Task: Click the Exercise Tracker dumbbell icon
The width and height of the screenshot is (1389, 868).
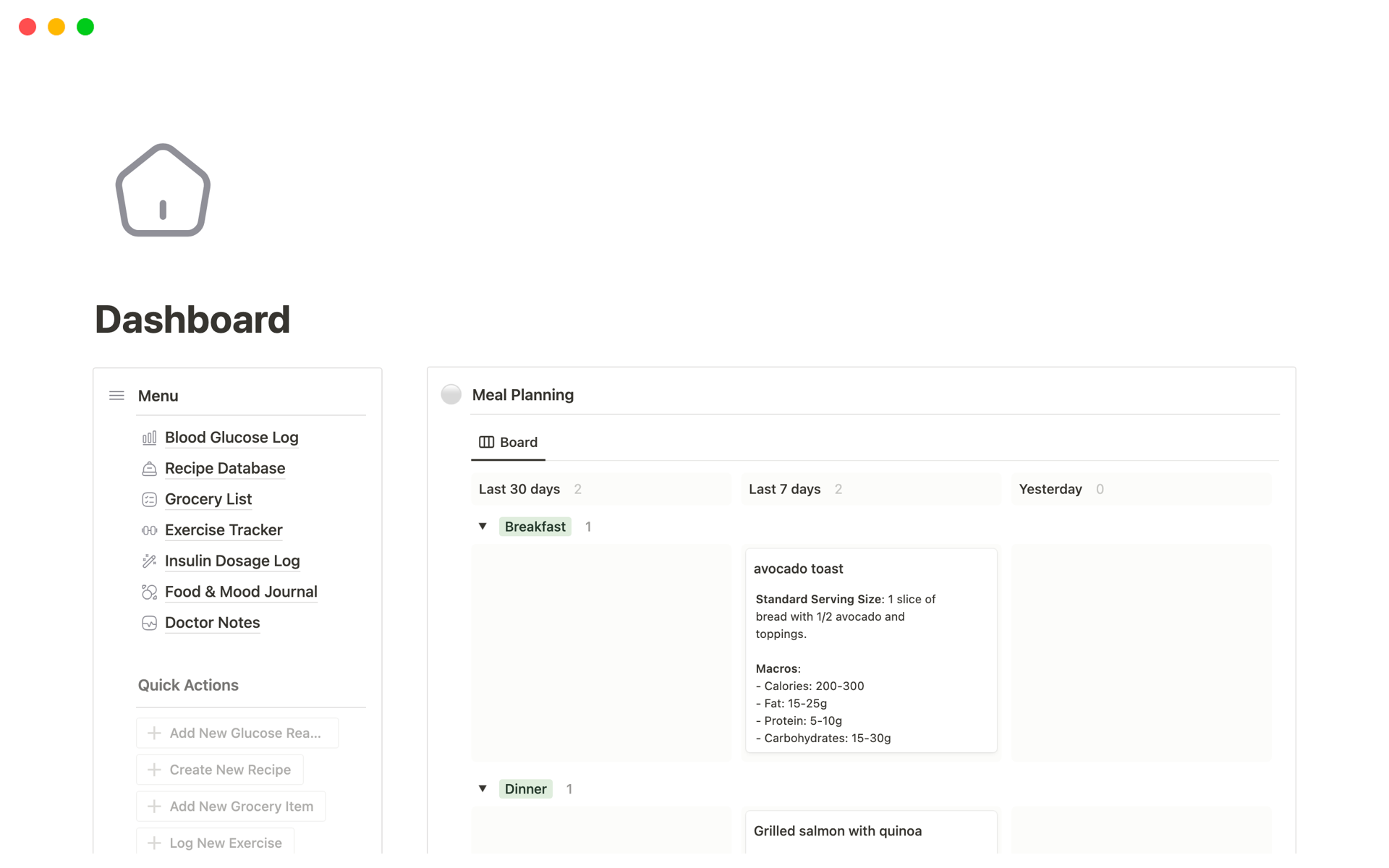Action: [149, 530]
